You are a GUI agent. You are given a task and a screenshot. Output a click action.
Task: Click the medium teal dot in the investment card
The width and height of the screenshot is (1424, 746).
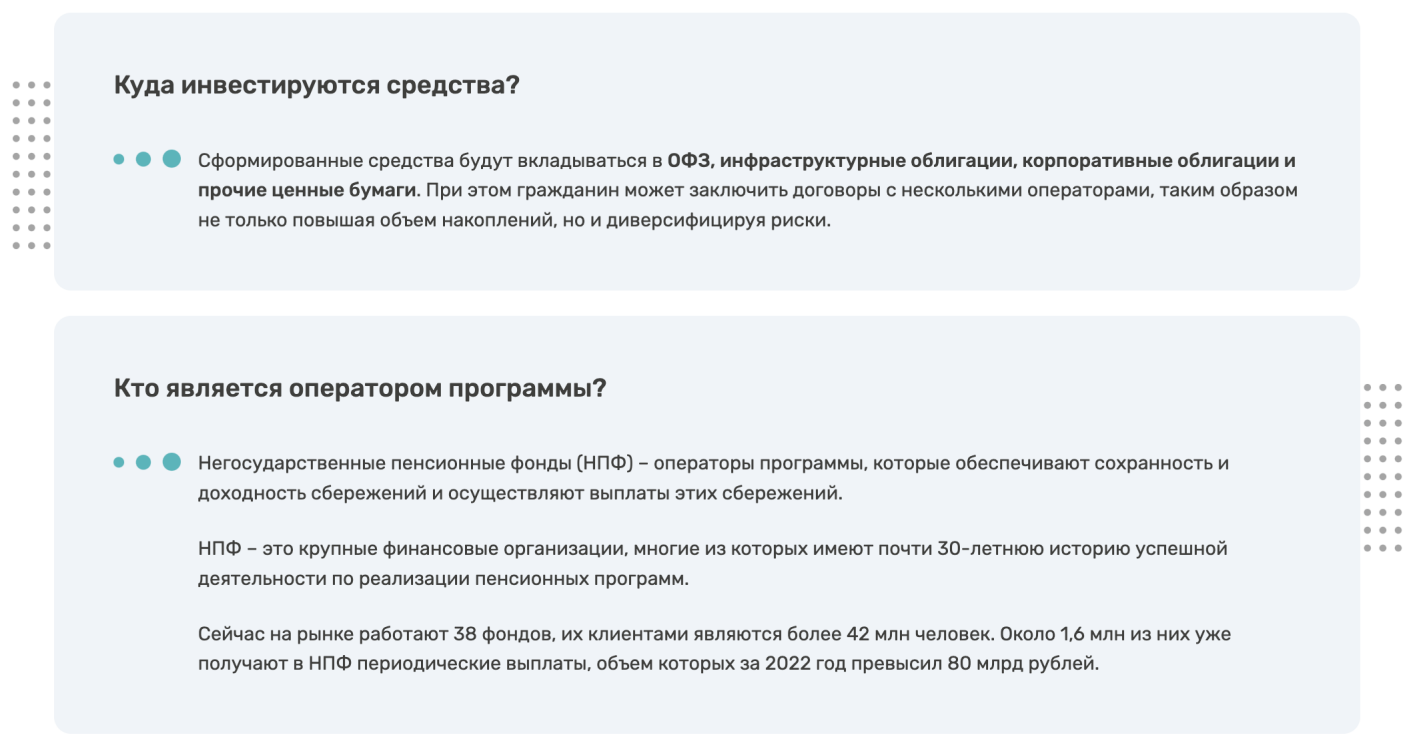[143, 159]
